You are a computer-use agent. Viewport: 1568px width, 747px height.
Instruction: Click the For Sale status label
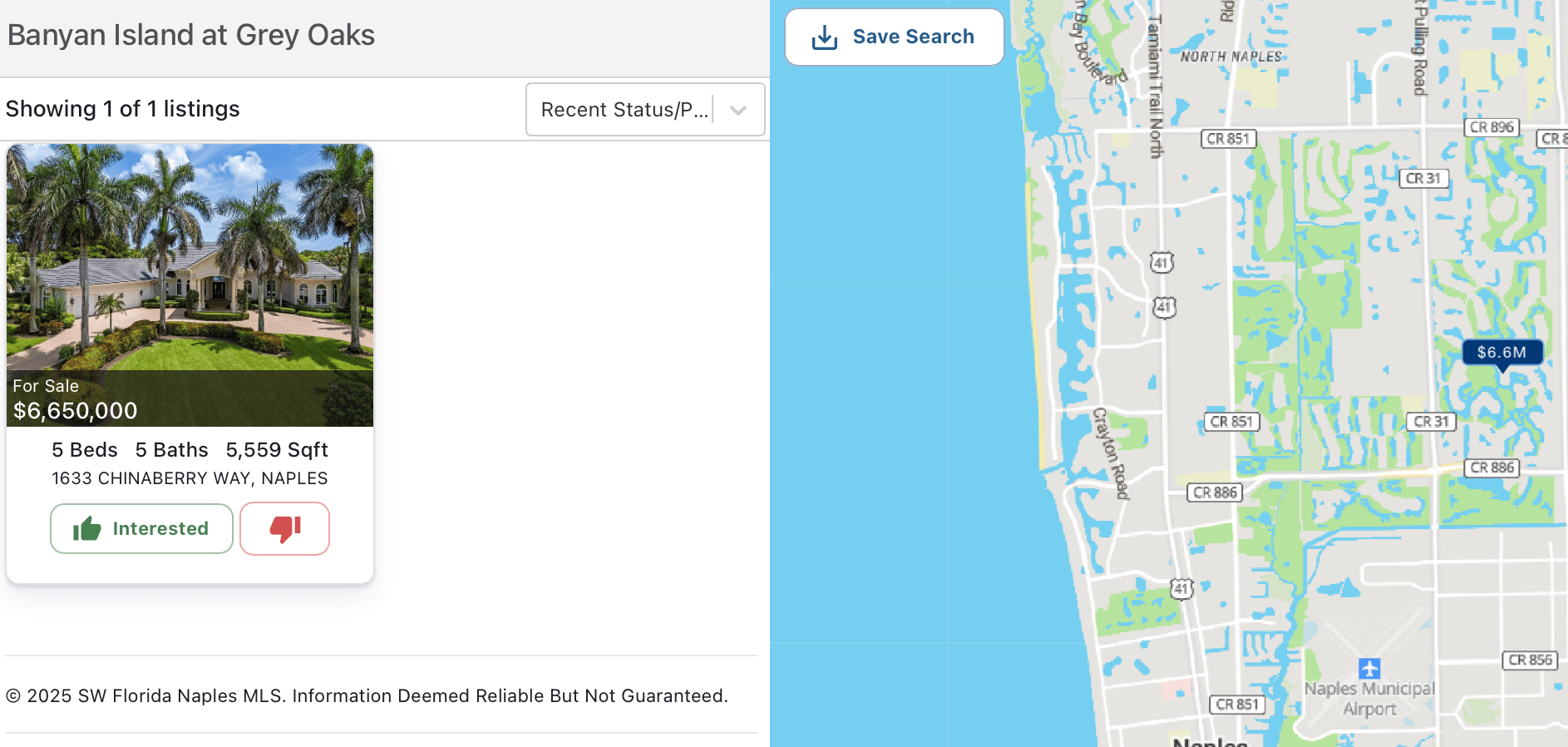pos(46,386)
